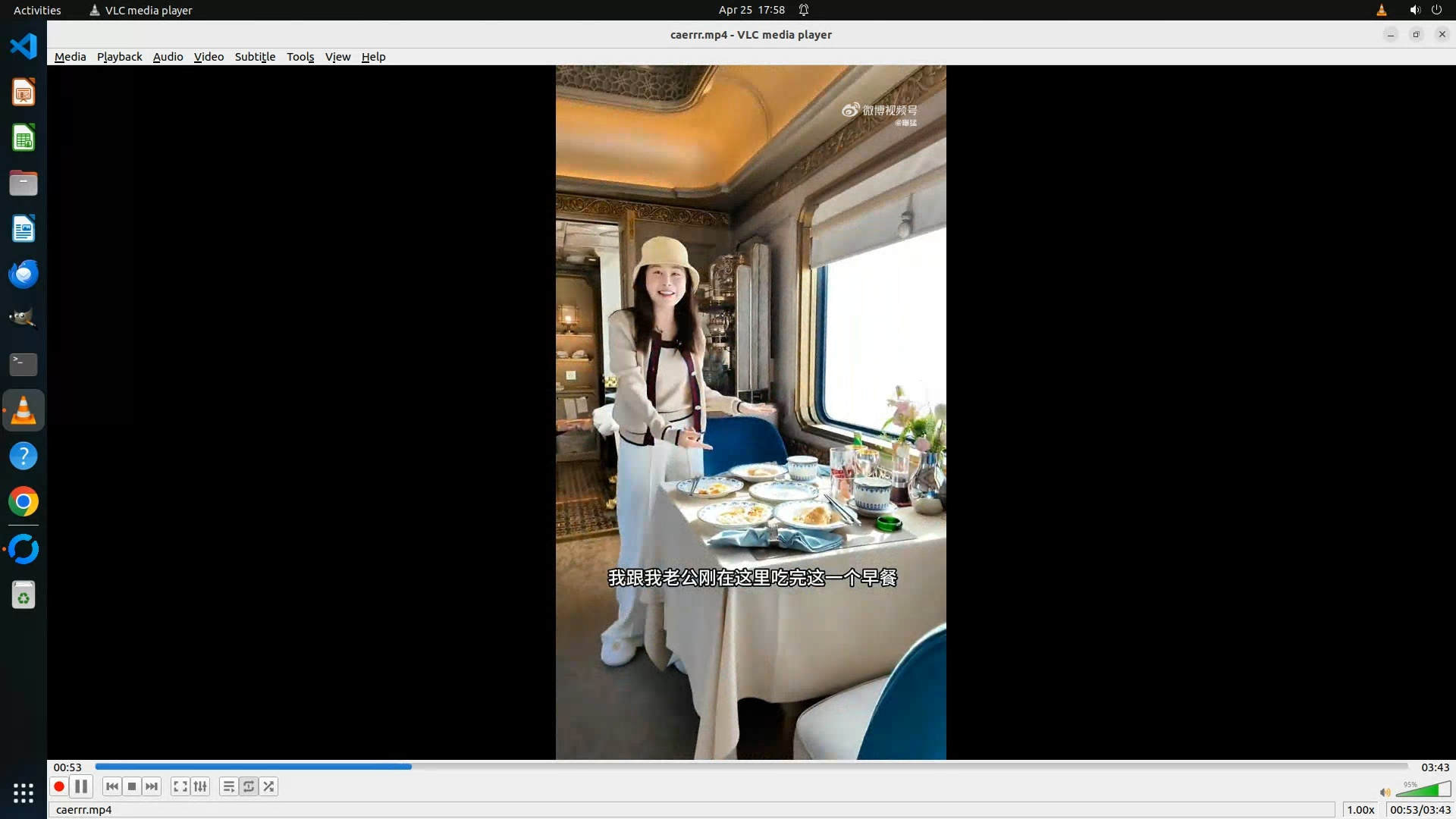Jump to previous media track
Viewport: 1456px width, 819px height.
pyautogui.click(x=112, y=786)
